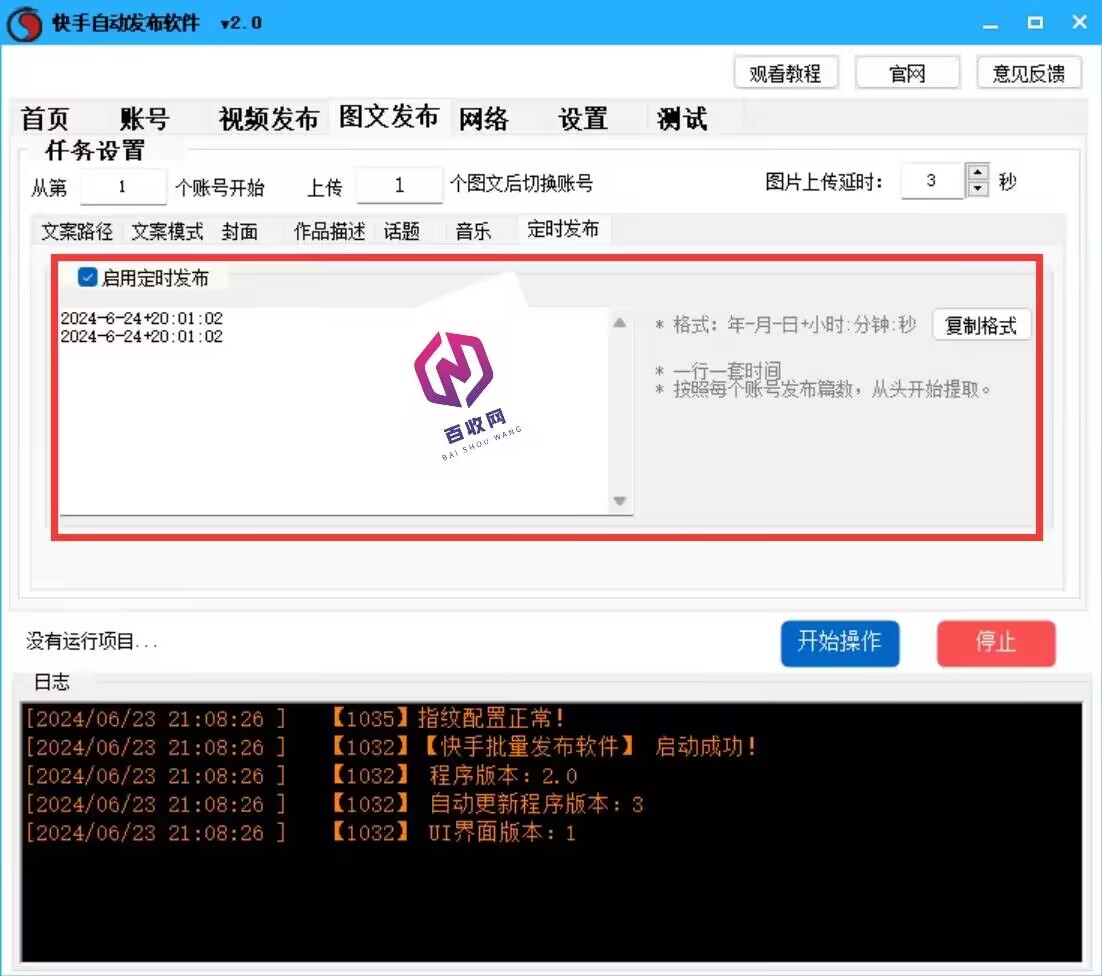Click the 指纹配置正常 log entry

(x=297, y=718)
